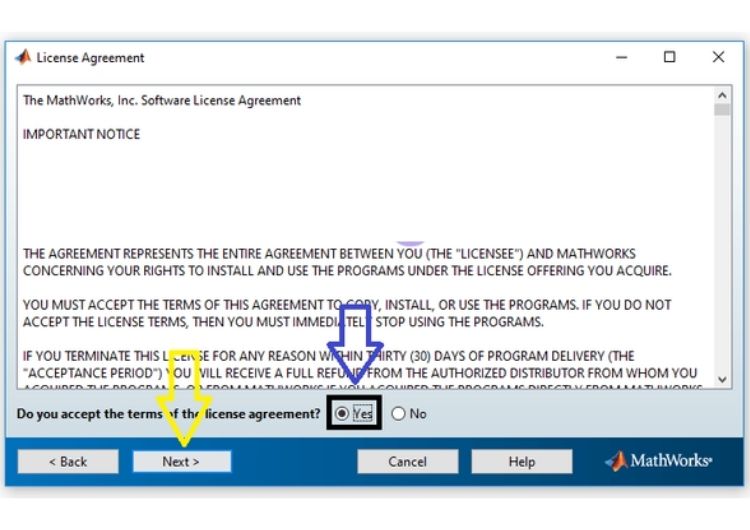The image size is (750, 530).
Task: Click the line starting 'ACCEPT THE LICENSE TERMS'
Action: point(283,322)
